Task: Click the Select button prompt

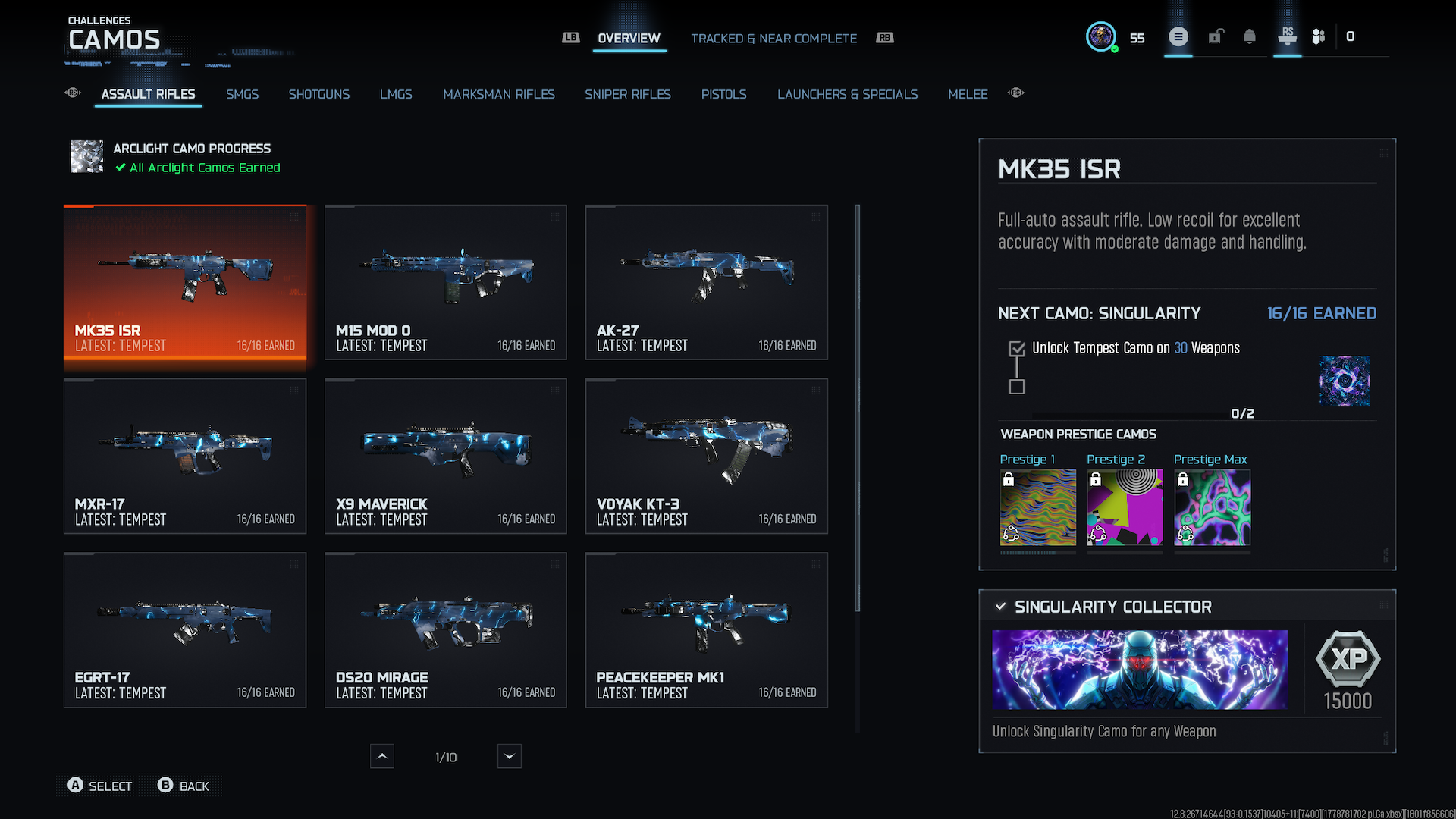Action: point(100,786)
